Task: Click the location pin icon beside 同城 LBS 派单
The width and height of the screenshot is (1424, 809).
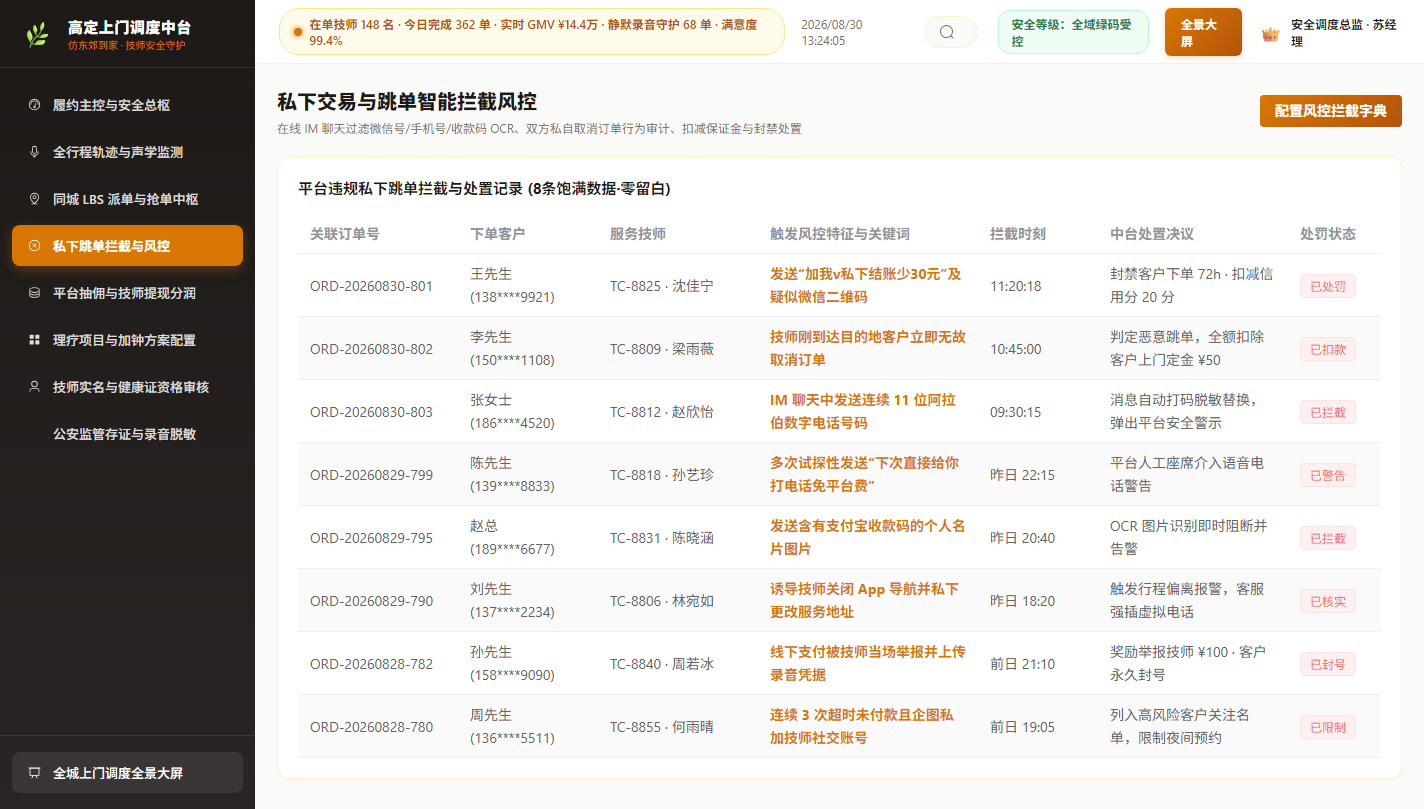Action: [34, 199]
